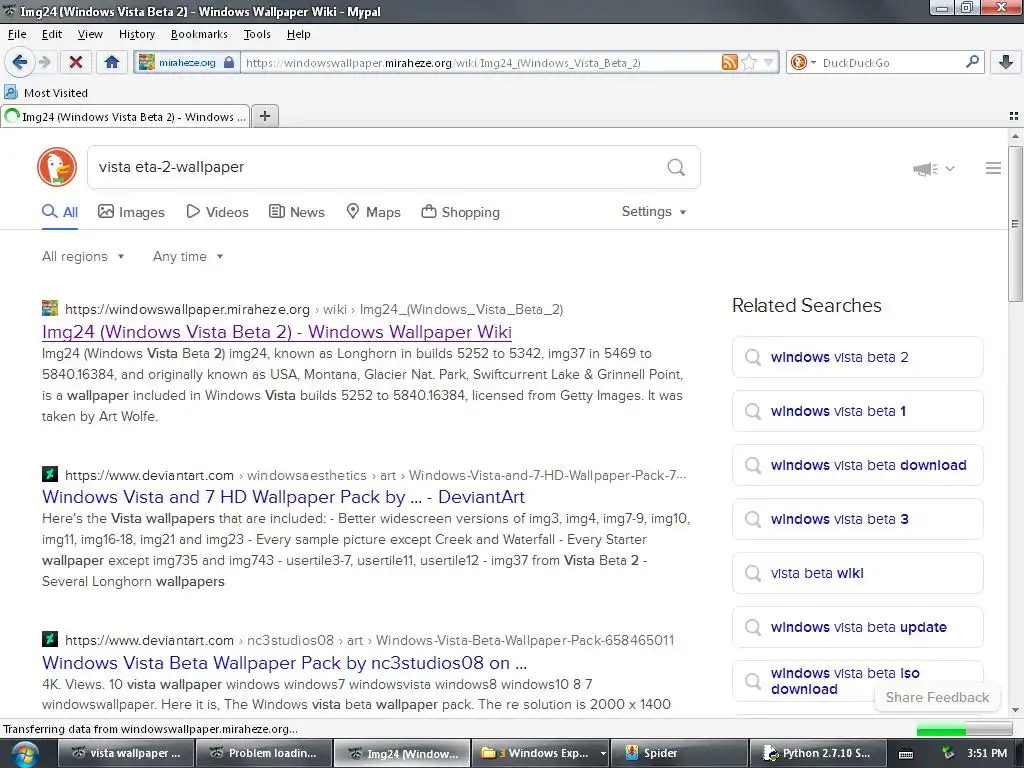Open the Edit menu
The width and height of the screenshot is (1024, 768).
click(x=52, y=34)
